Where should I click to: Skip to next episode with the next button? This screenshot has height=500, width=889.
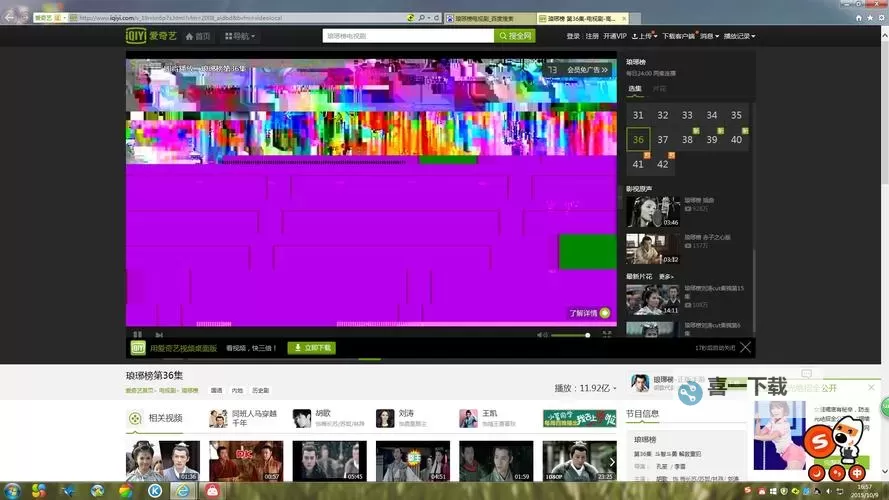(161, 334)
